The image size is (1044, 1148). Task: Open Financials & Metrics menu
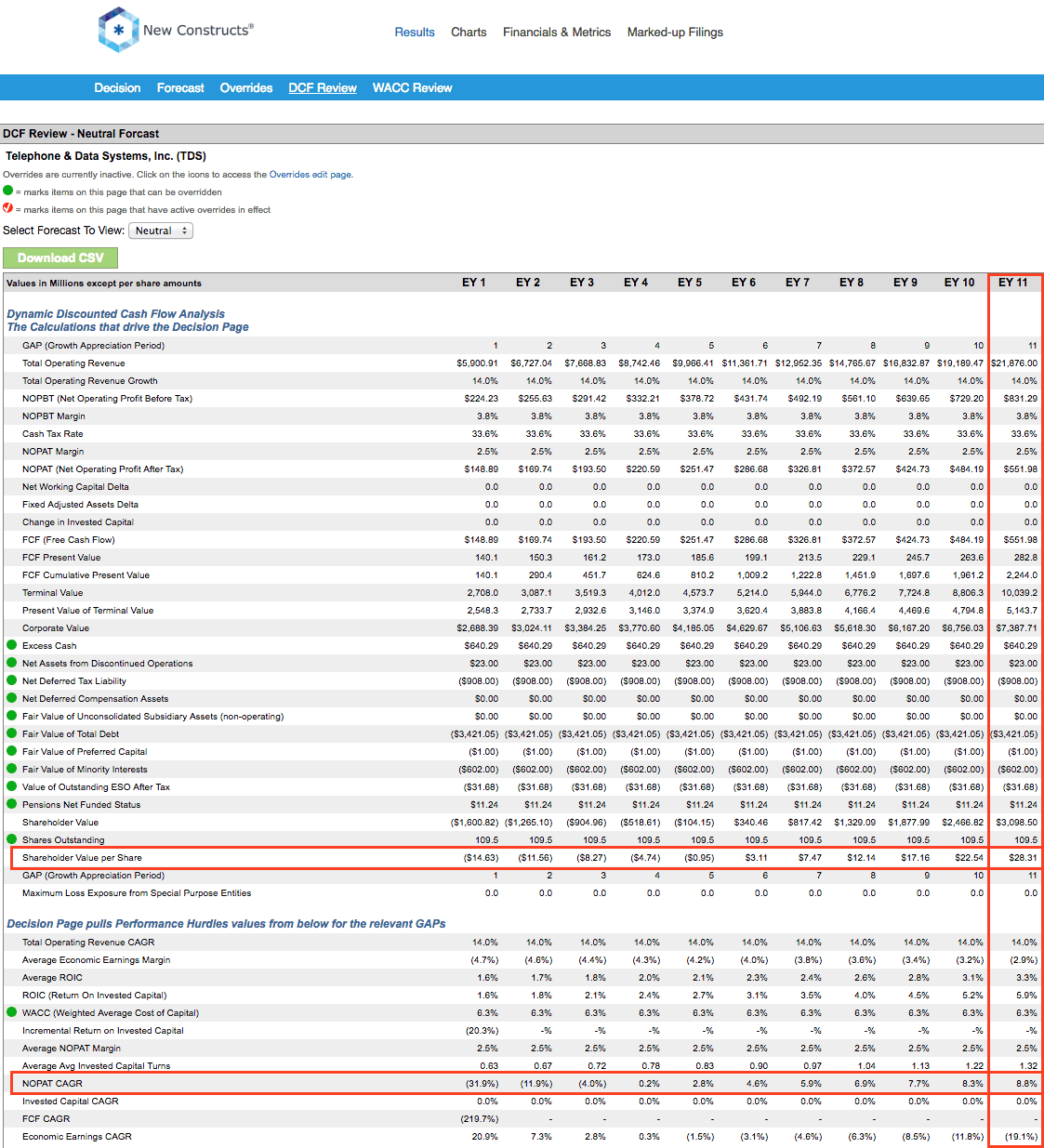point(557,32)
